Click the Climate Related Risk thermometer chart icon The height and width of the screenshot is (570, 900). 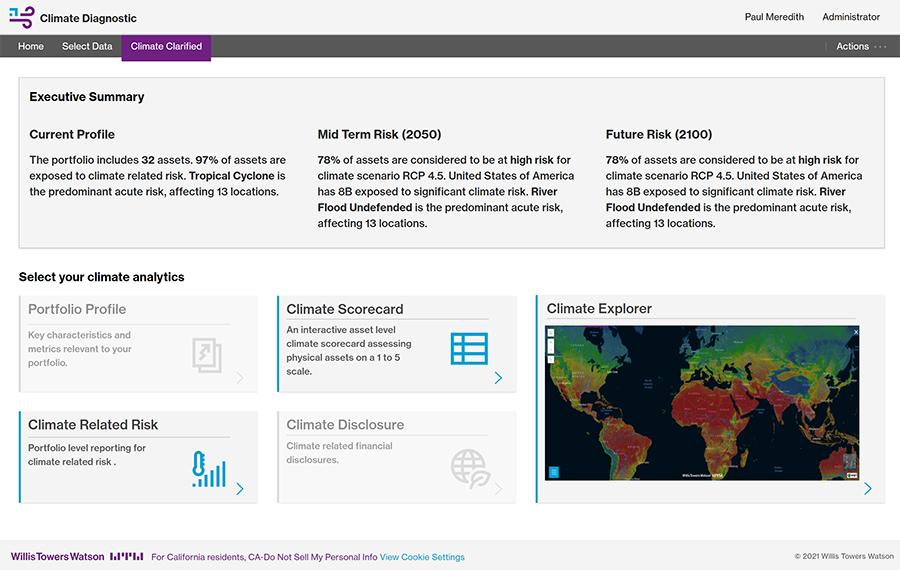tap(209, 469)
